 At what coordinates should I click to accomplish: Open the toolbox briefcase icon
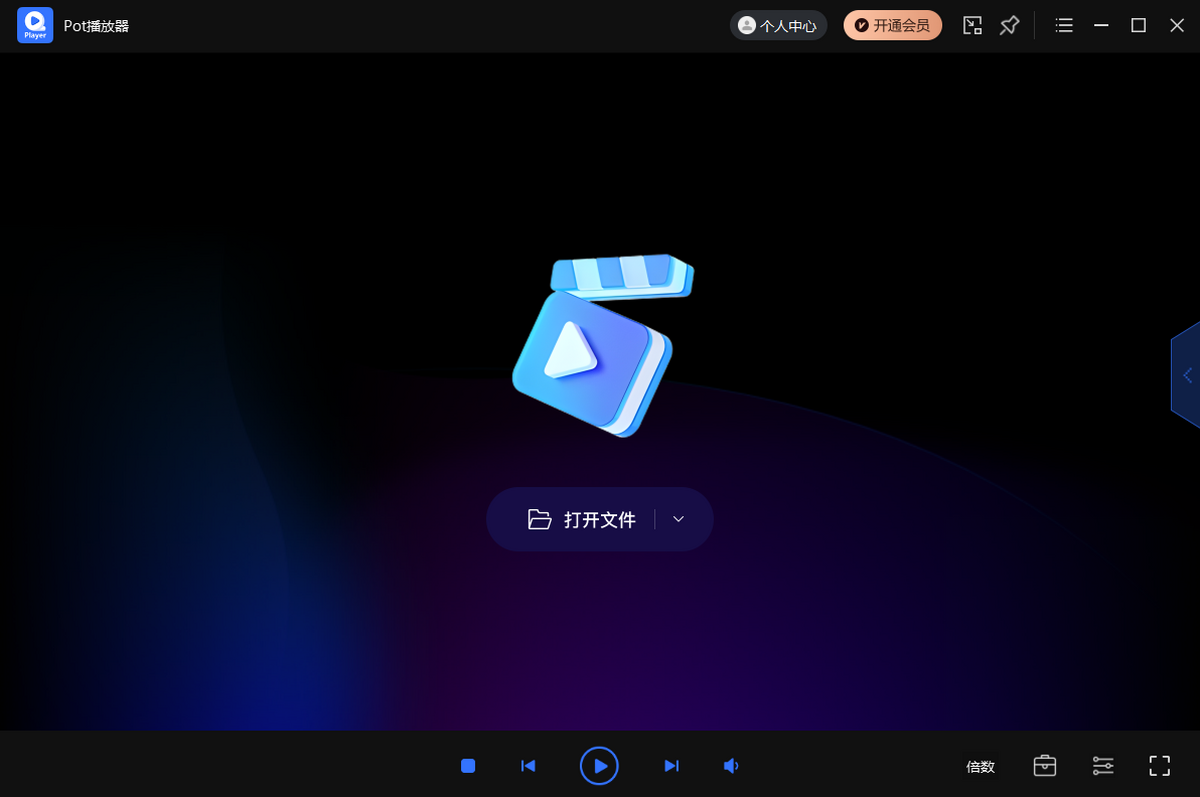tap(1044, 766)
